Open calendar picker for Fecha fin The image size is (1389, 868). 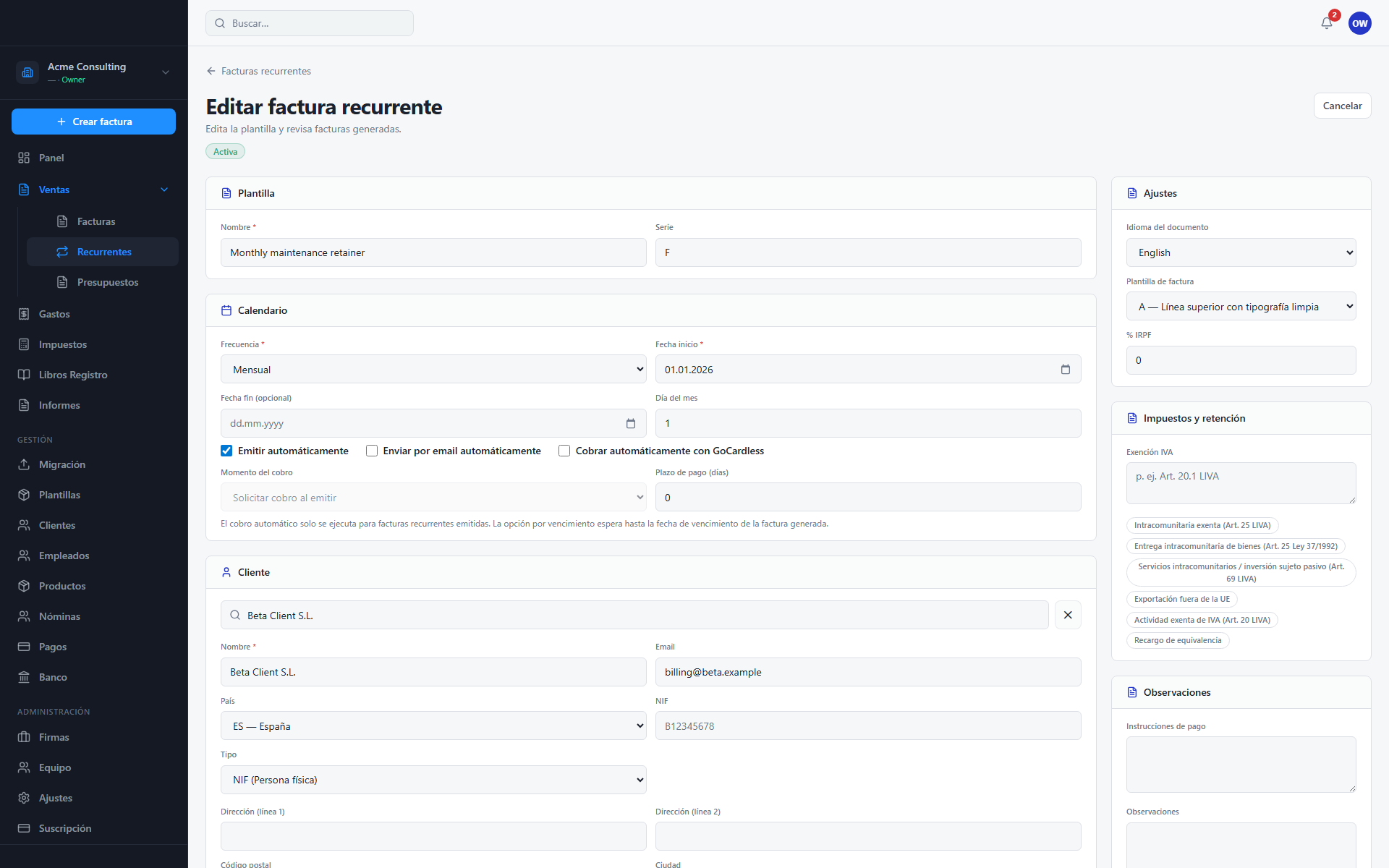(631, 424)
